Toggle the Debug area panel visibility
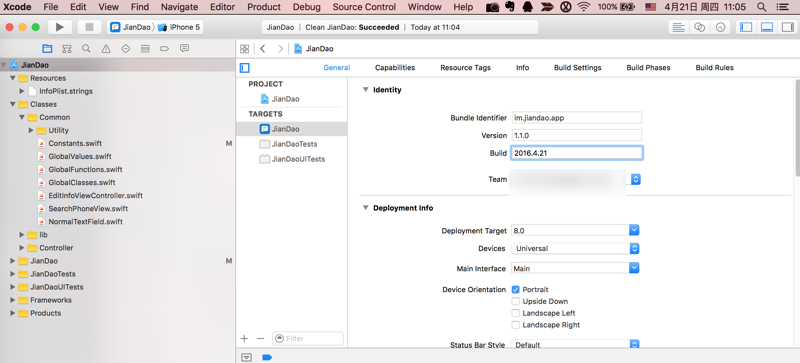 pos(766,28)
